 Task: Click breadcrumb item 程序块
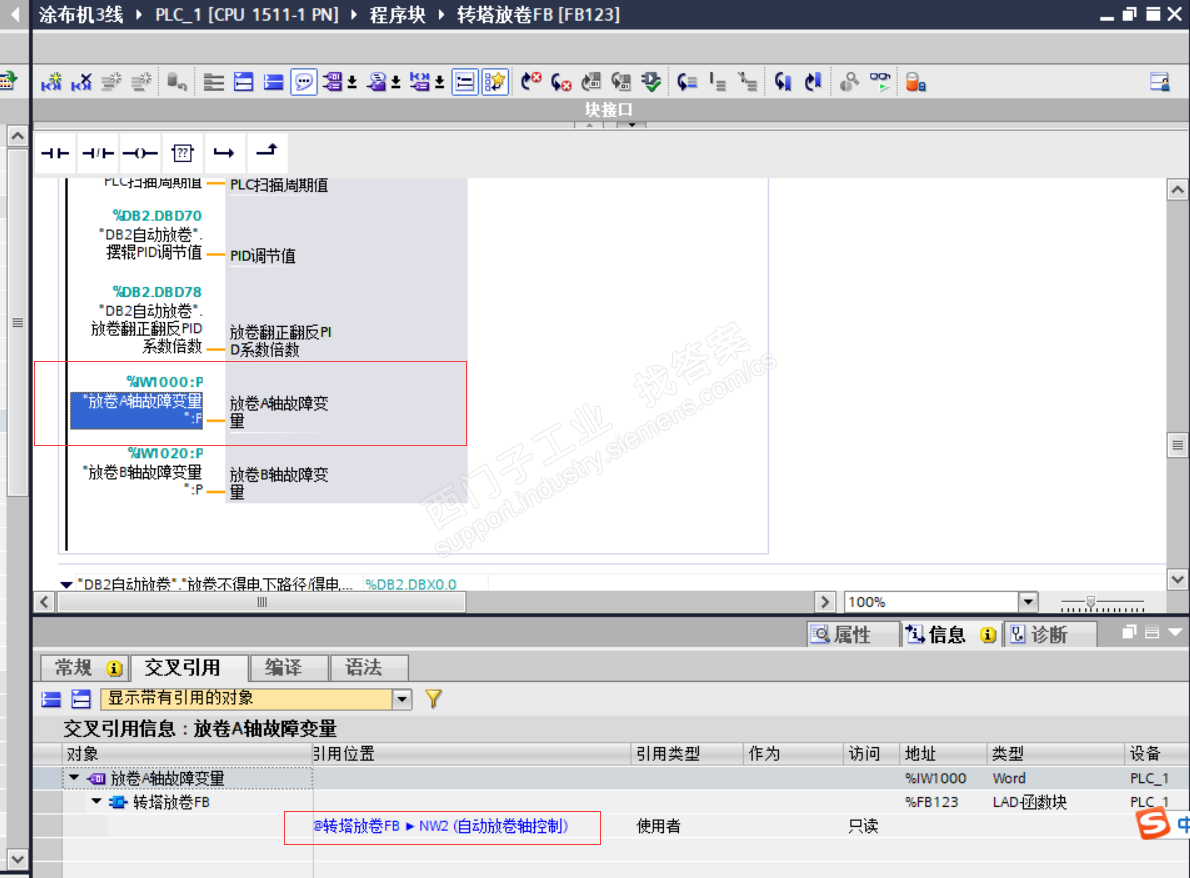[397, 14]
